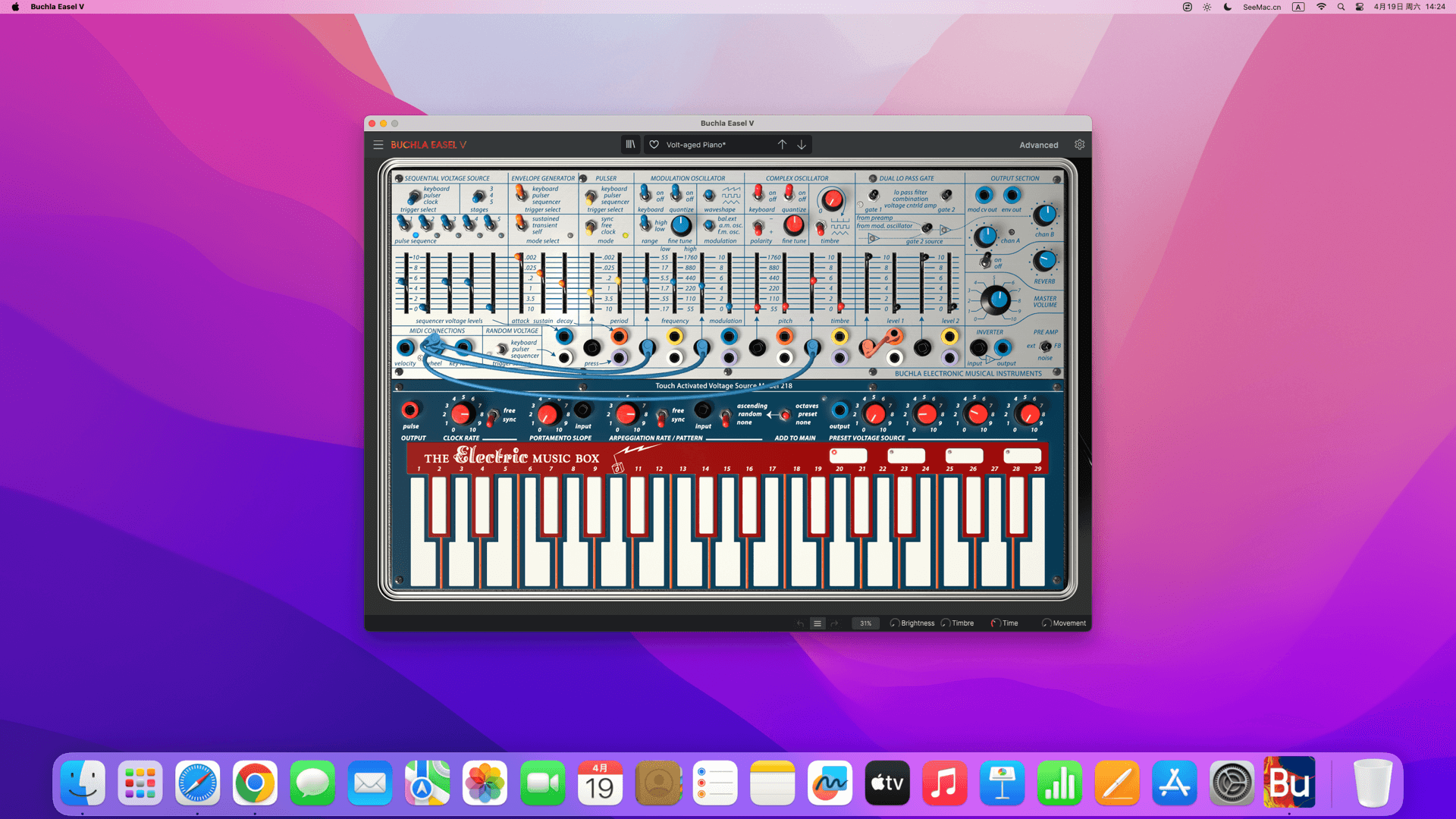Open the Apple menu

[15, 7]
